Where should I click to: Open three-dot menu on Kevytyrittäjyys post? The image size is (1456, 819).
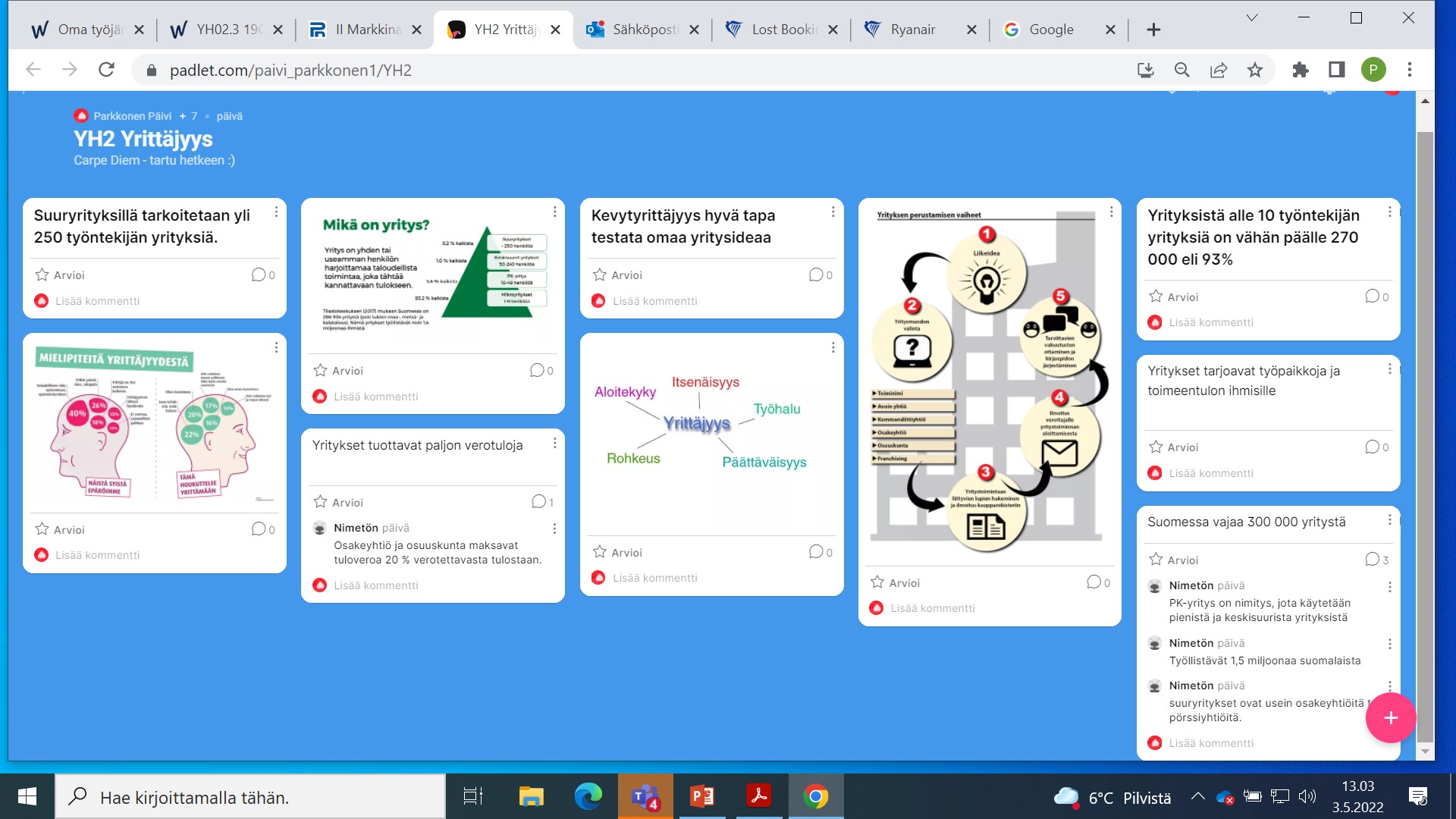(x=833, y=212)
